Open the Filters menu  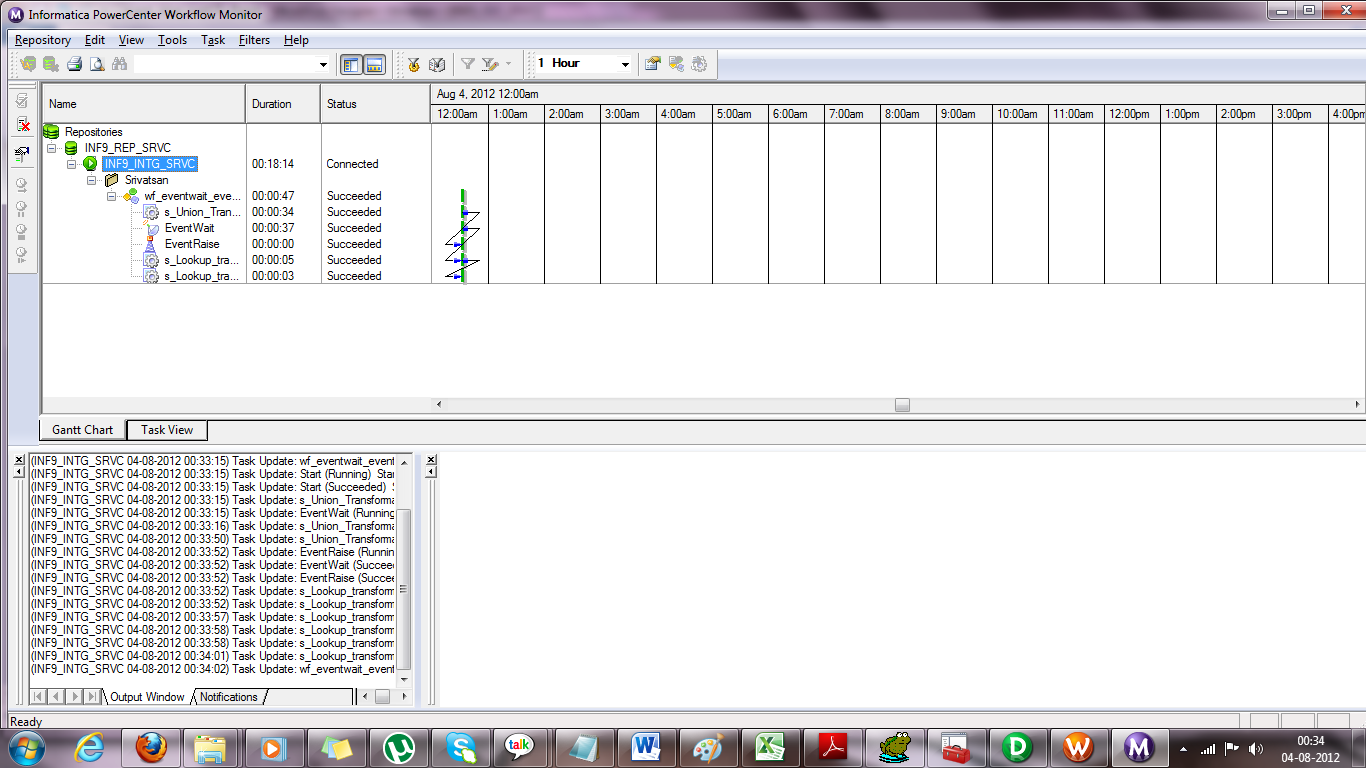point(254,40)
